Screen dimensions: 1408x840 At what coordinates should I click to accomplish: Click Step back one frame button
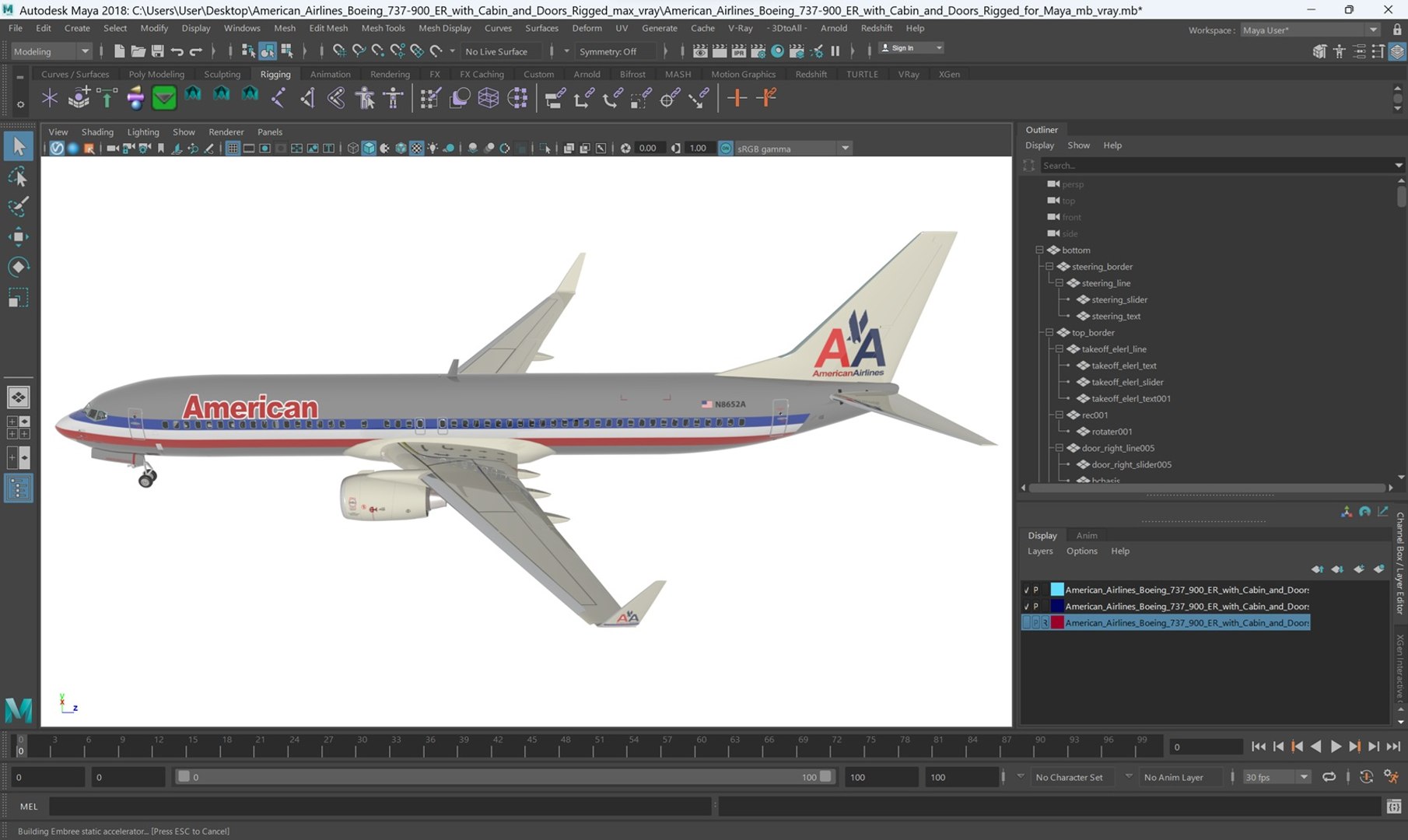click(x=1278, y=747)
